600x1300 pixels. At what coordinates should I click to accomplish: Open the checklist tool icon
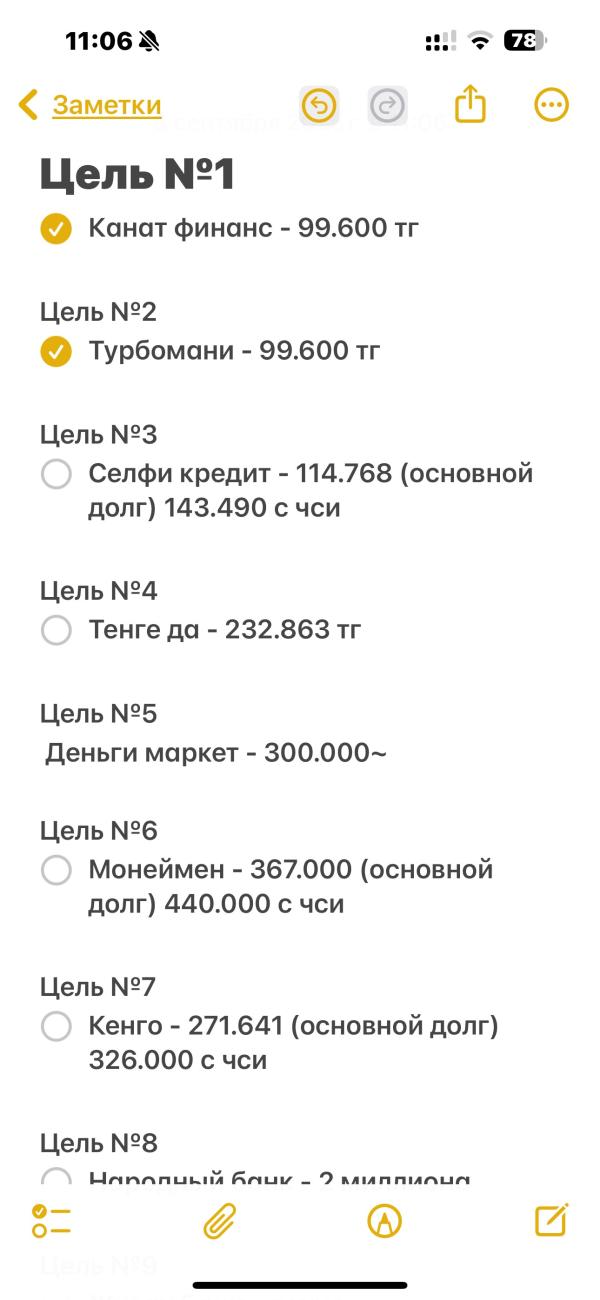click(x=51, y=1221)
